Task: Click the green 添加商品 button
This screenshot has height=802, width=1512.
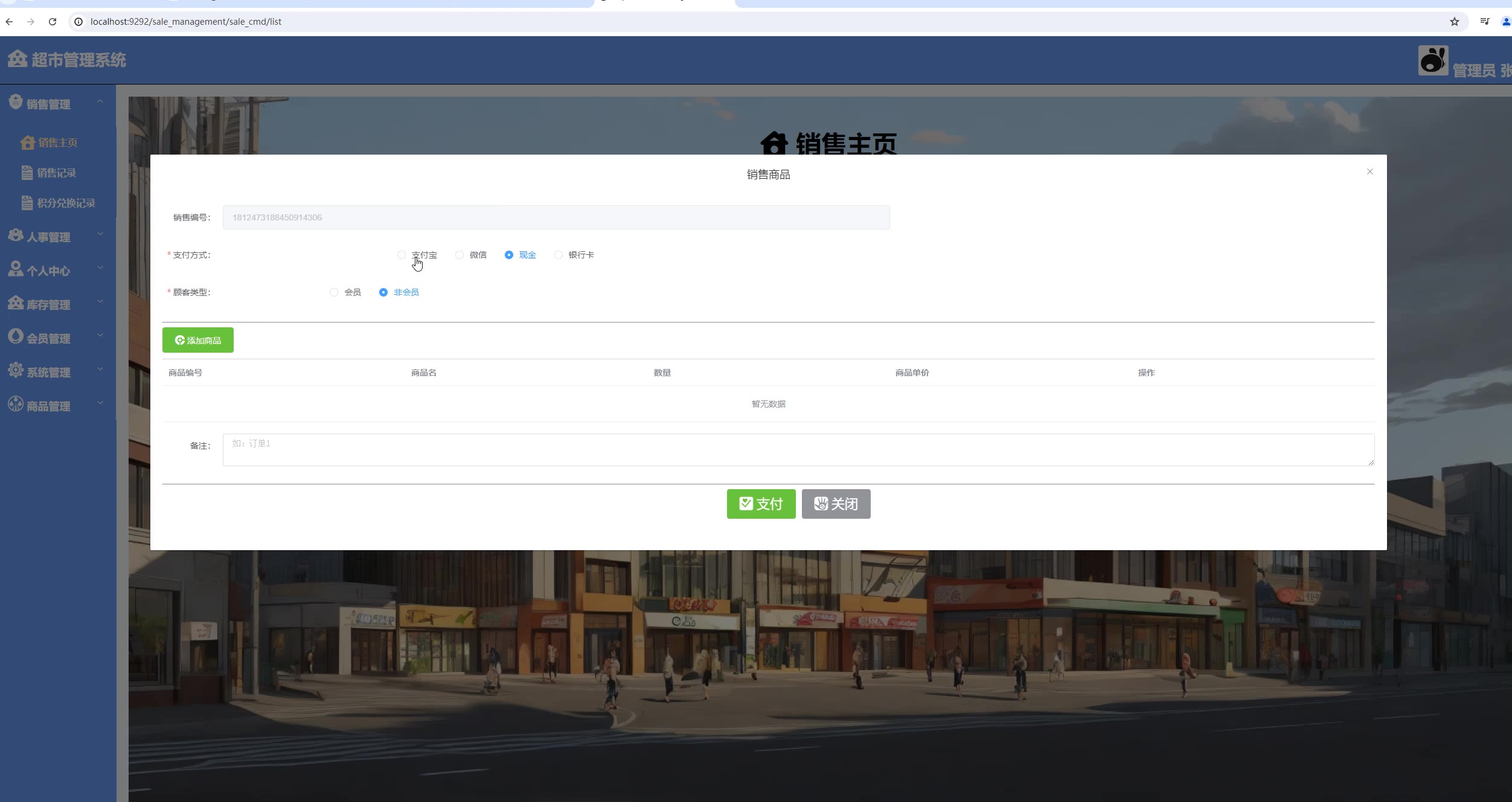Action: tap(197, 341)
